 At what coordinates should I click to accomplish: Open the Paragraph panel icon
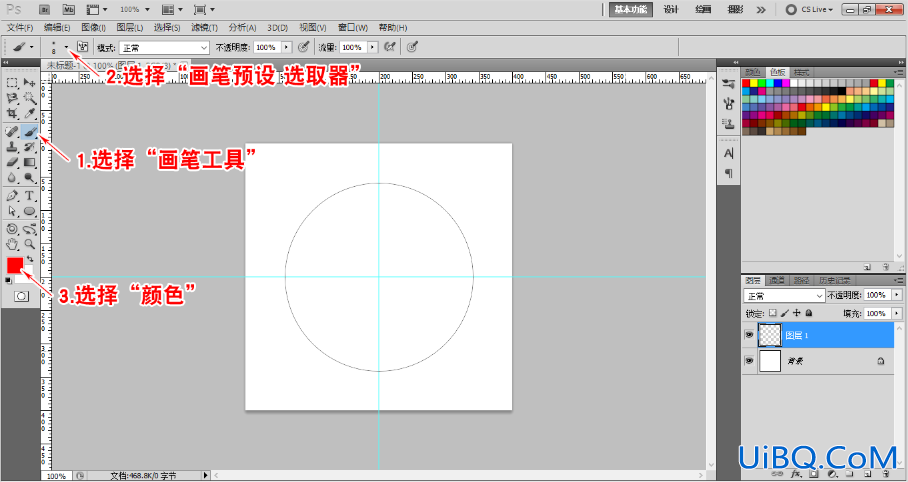(x=728, y=173)
